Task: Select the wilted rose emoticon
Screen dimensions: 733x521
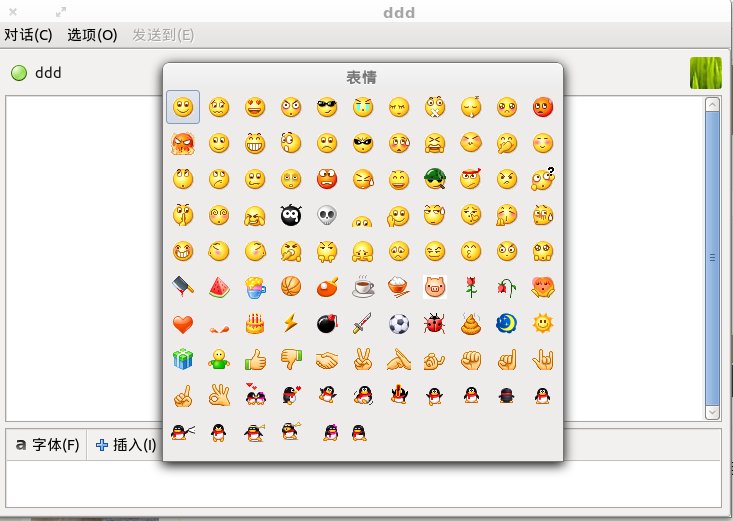Action: [507, 288]
